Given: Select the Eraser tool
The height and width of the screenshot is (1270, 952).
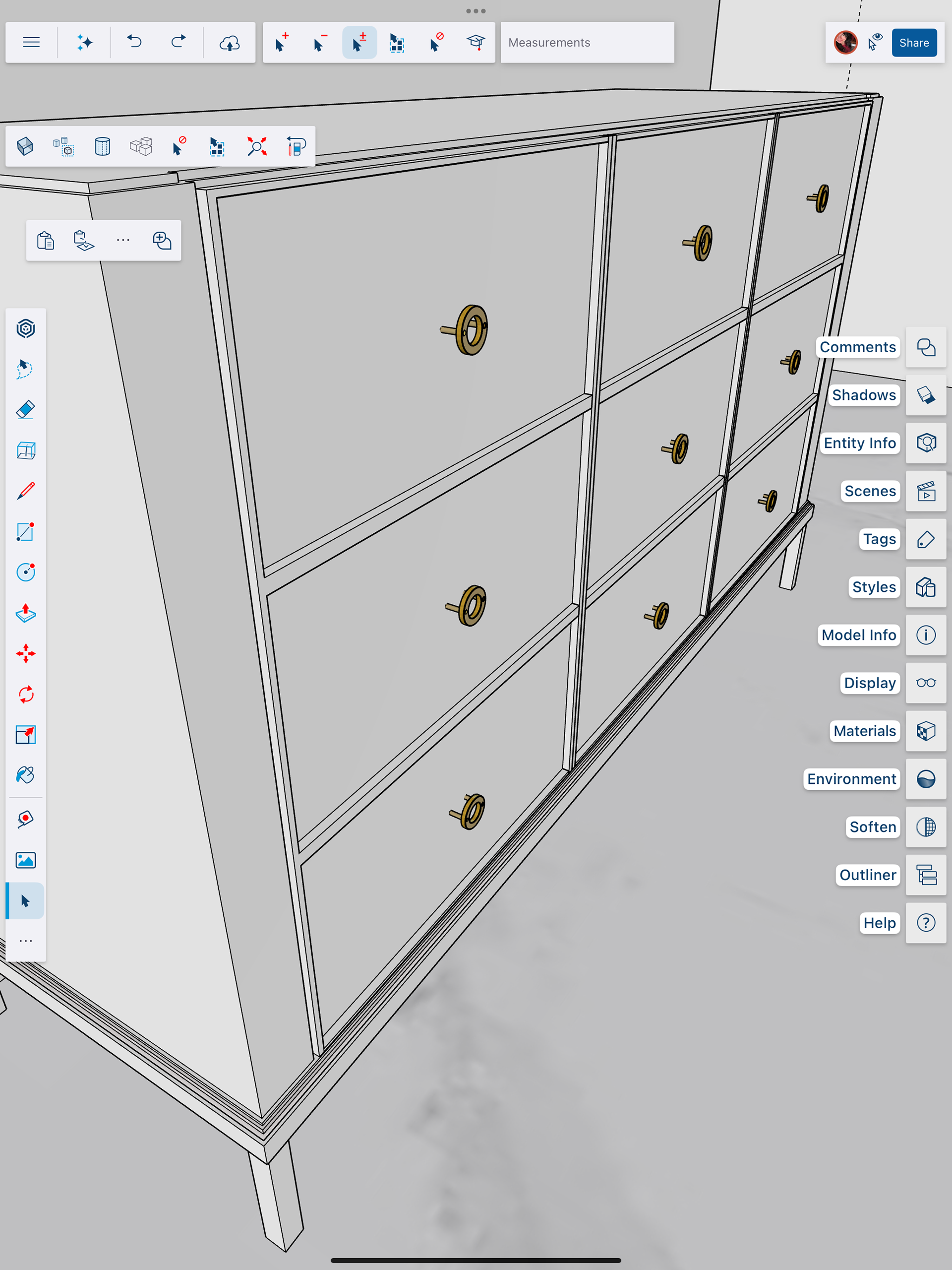Looking at the screenshot, I should point(26,410).
